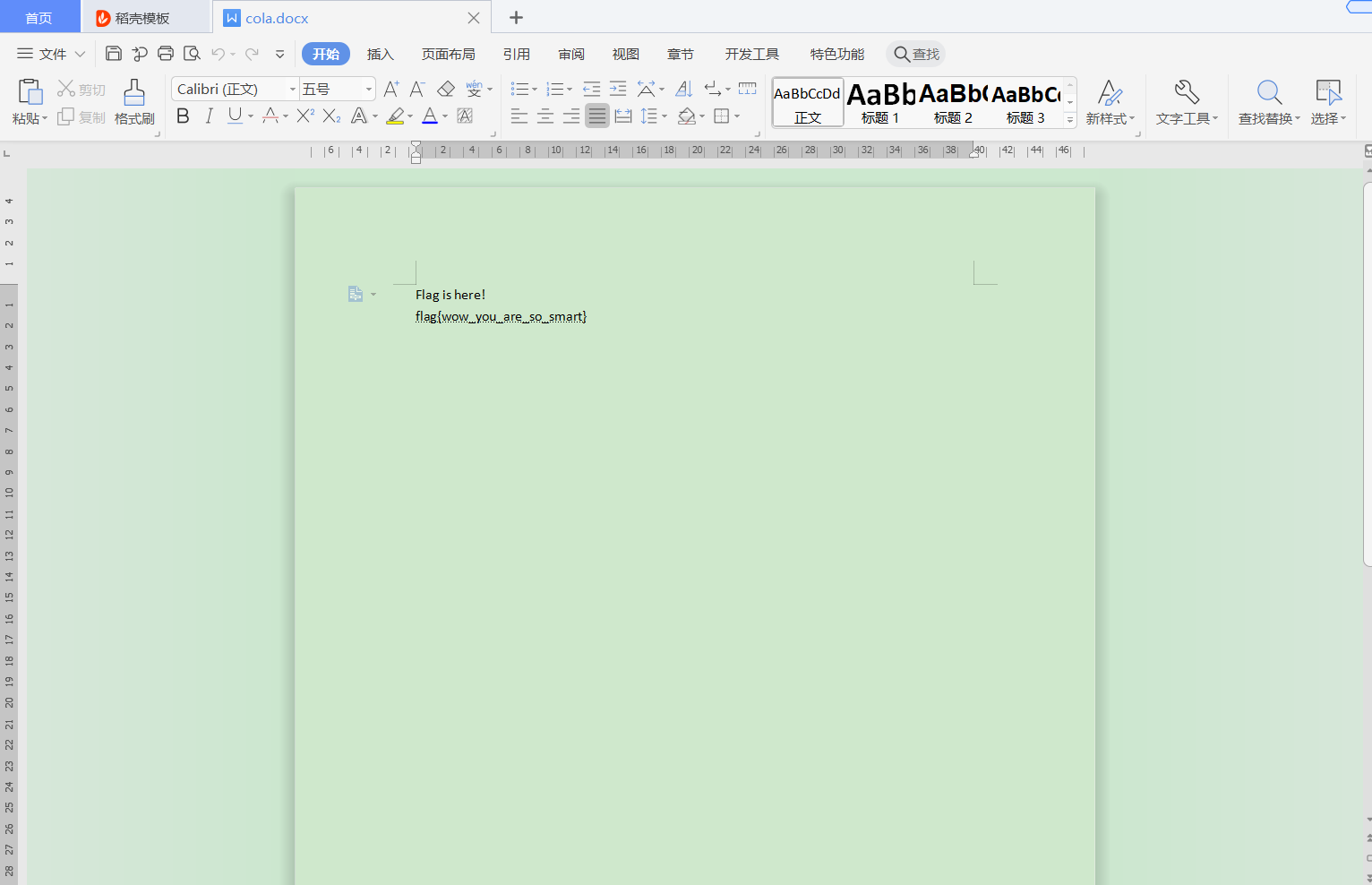Click the yellow text highlight color icon

(395, 116)
